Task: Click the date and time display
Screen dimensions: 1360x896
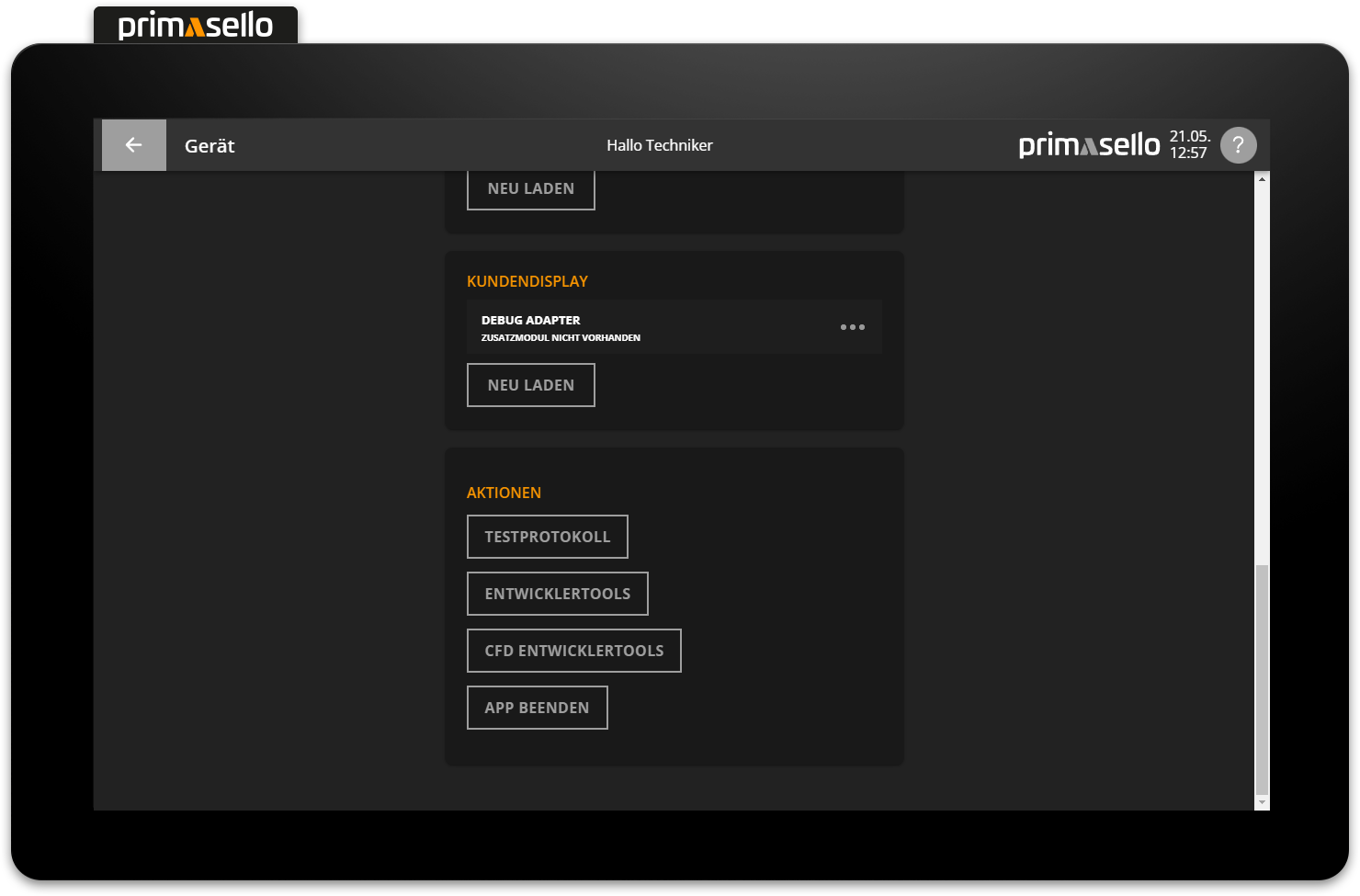Action: coord(1188,145)
